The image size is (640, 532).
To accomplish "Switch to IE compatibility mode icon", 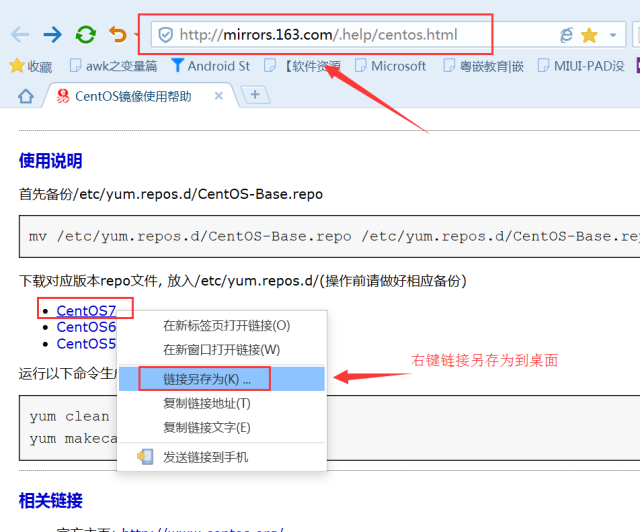I will (567, 35).
